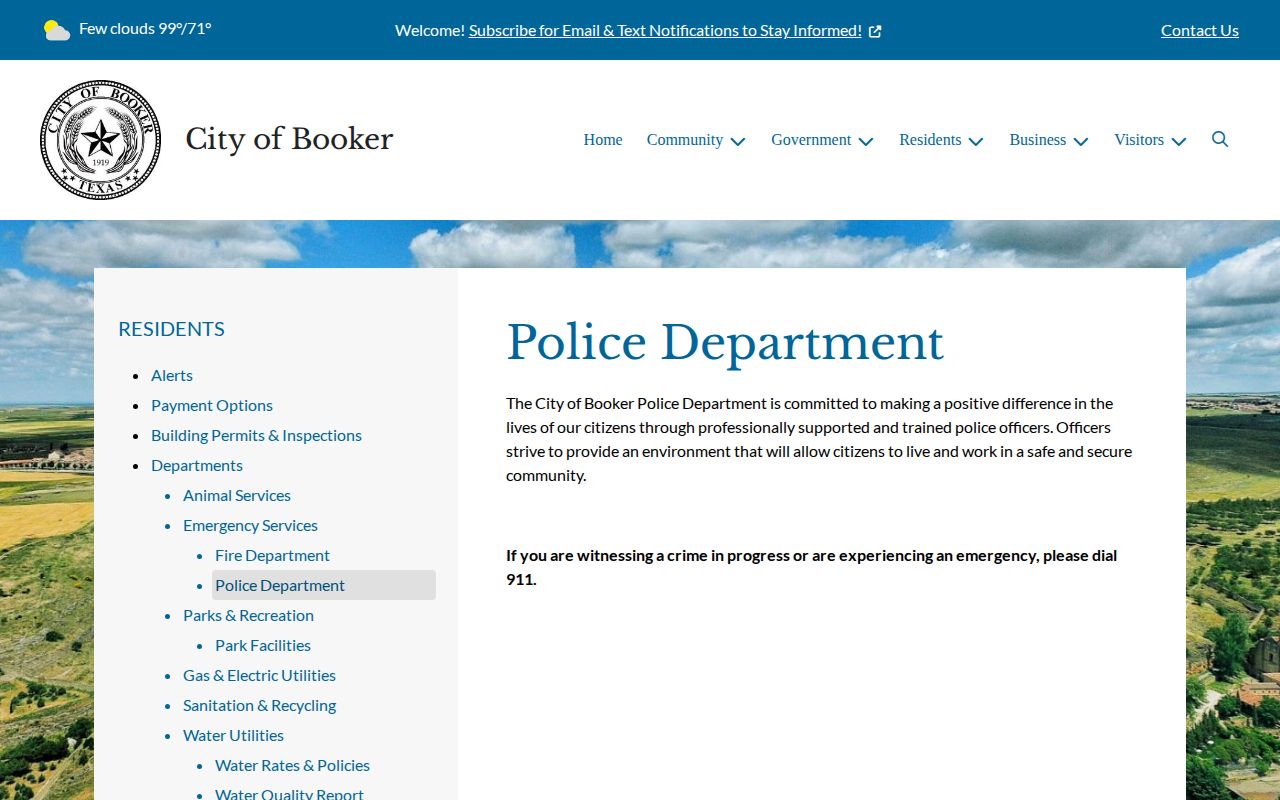Open the Residents menu label
The height and width of the screenshot is (800, 1280).
[930, 140]
